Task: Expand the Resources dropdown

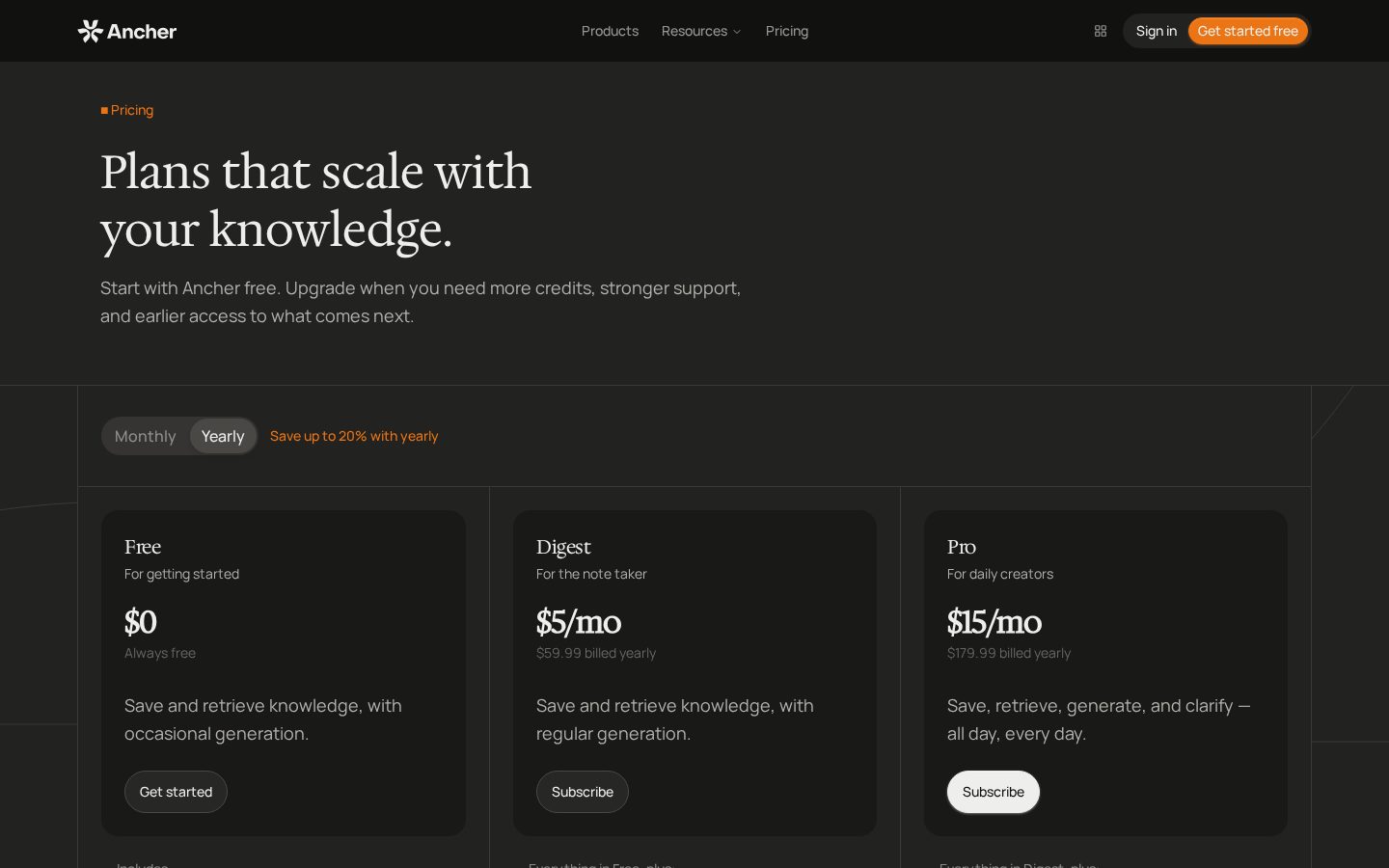Action: click(701, 31)
